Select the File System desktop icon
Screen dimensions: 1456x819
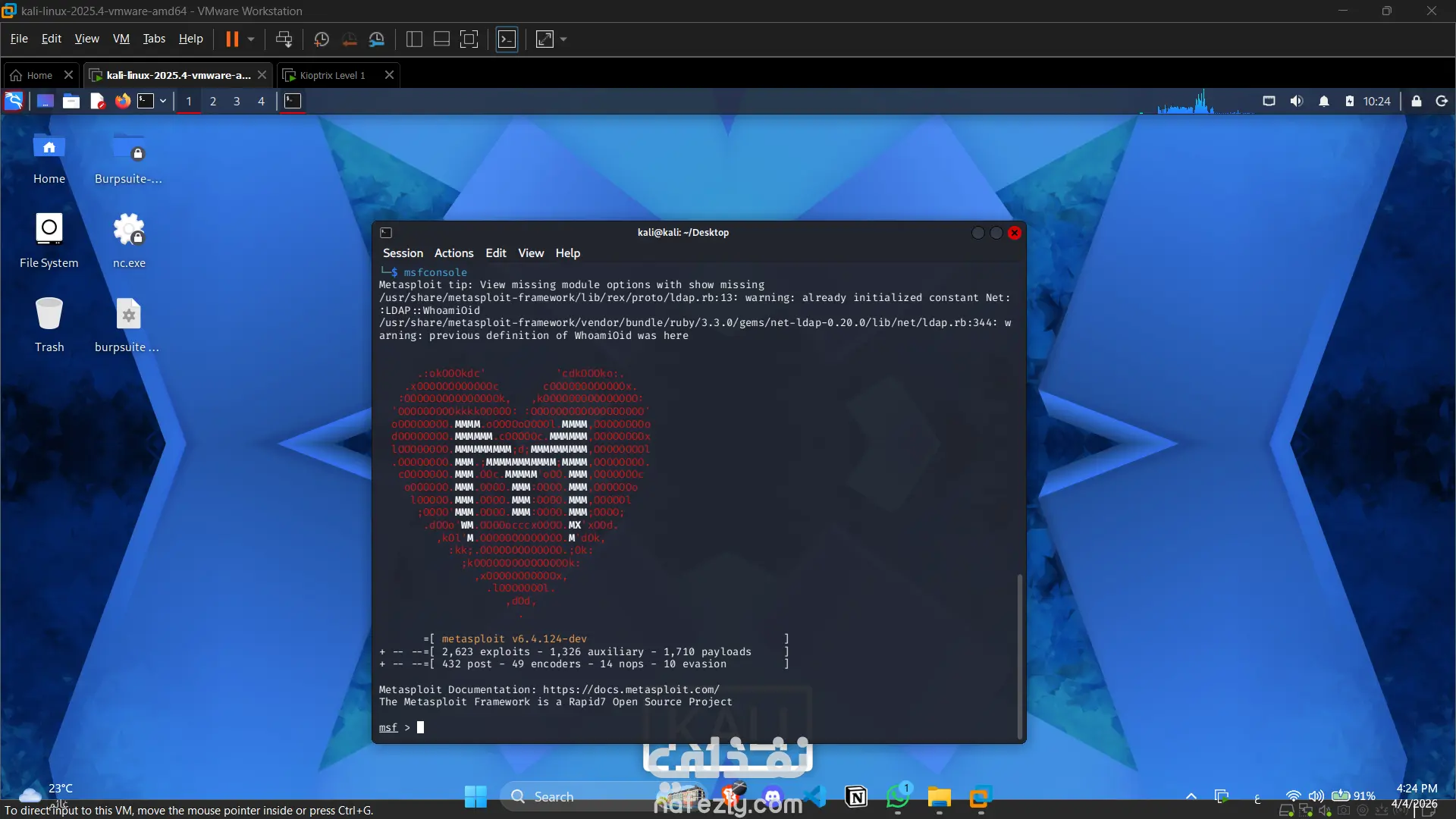49,241
